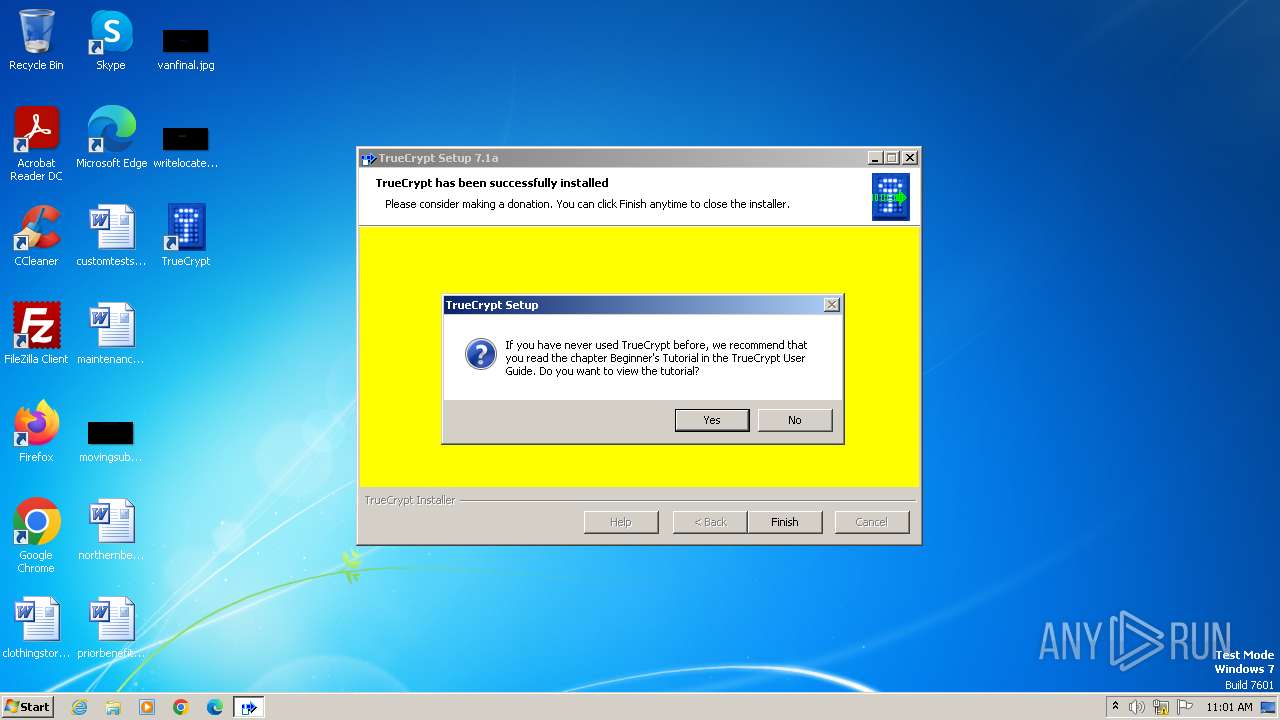Open Internet Explorer from the taskbar
Viewport: 1280px width, 720px height.
click(79, 707)
